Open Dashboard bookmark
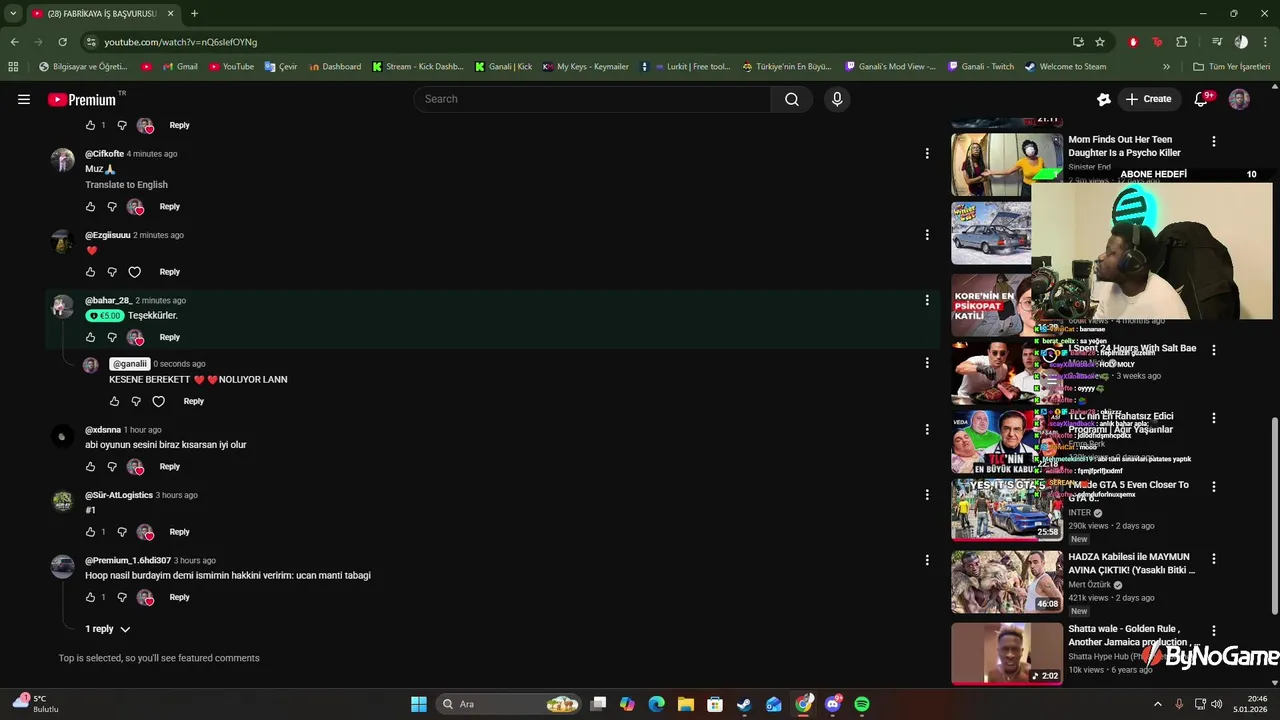Image resolution: width=1280 pixels, height=720 pixels. tap(334, 67)
